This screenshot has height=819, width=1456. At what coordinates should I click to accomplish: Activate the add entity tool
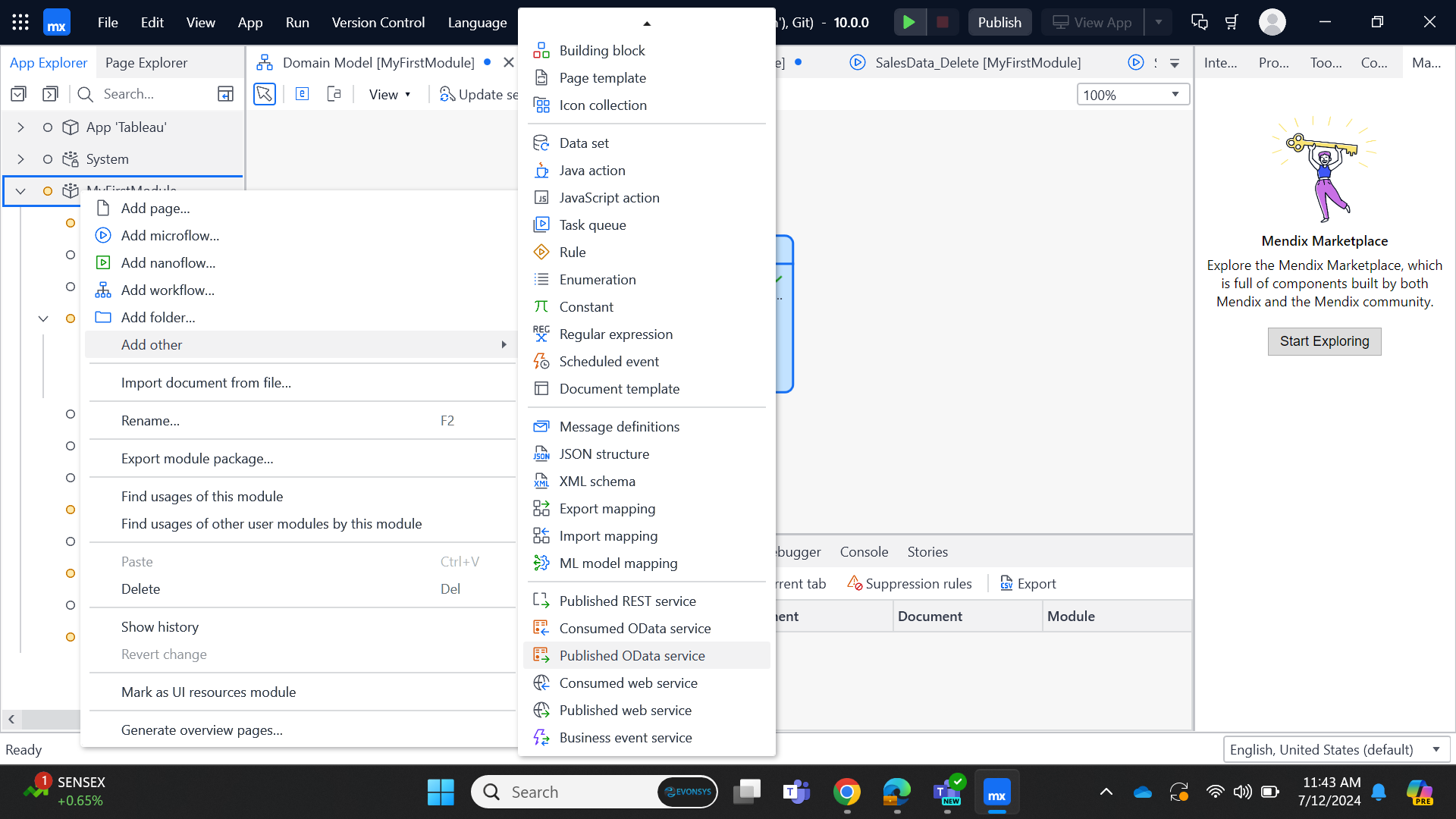coord(302,93)
